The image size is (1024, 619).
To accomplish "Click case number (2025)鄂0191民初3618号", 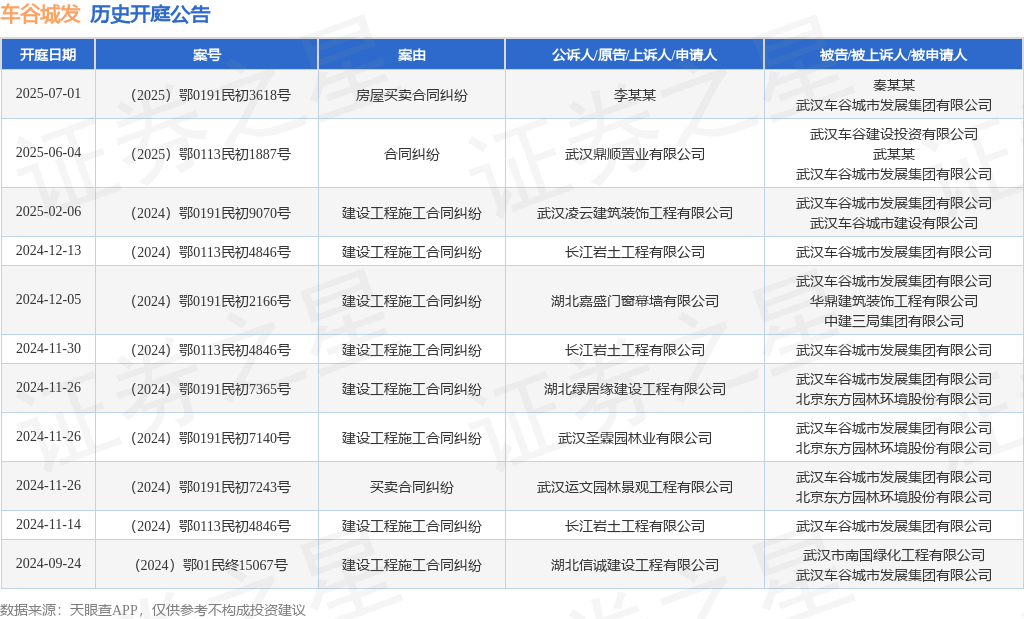I will point(210,95).
